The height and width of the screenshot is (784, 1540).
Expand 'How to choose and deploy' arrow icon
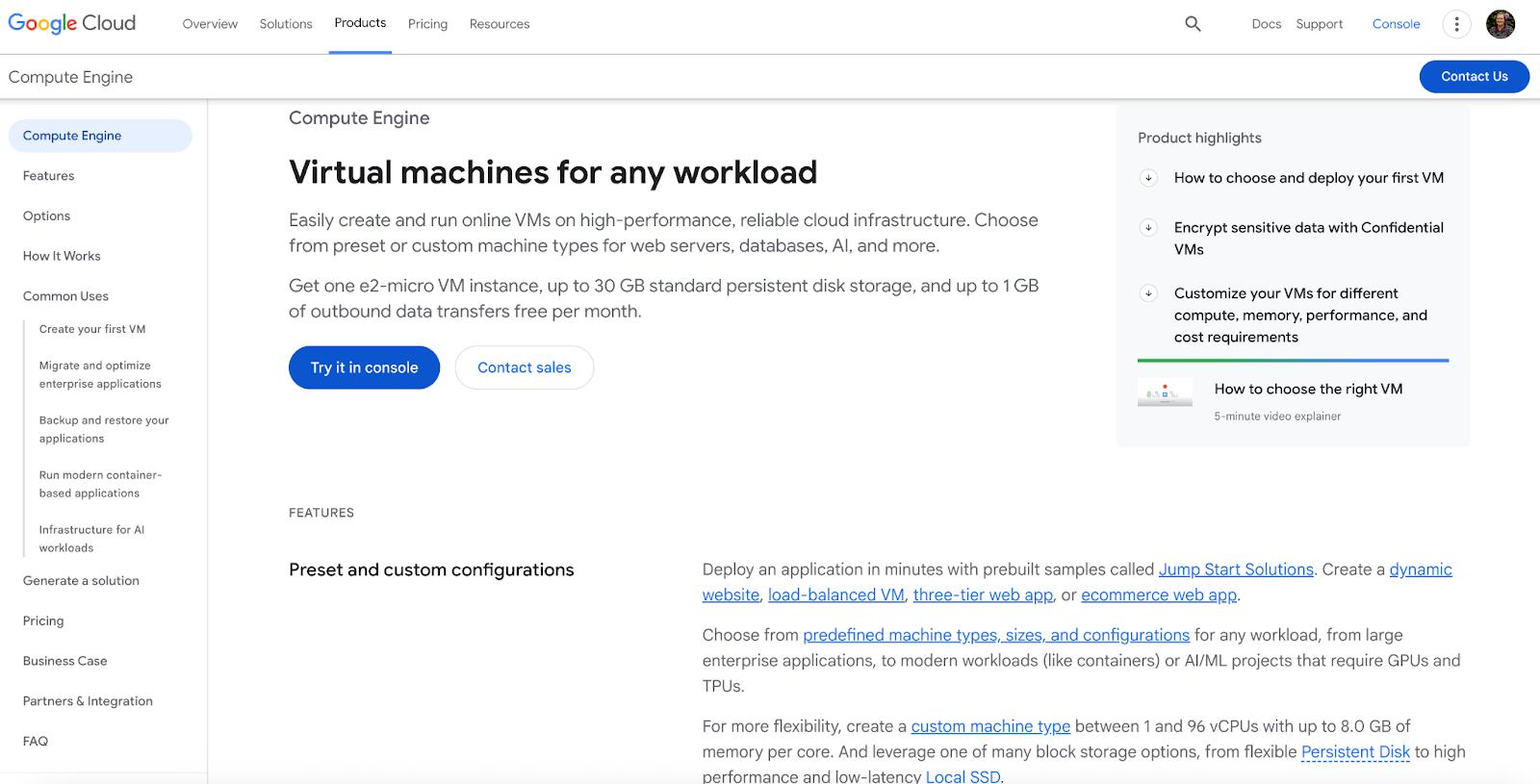pyautogui.click(x=1148, y=178)
